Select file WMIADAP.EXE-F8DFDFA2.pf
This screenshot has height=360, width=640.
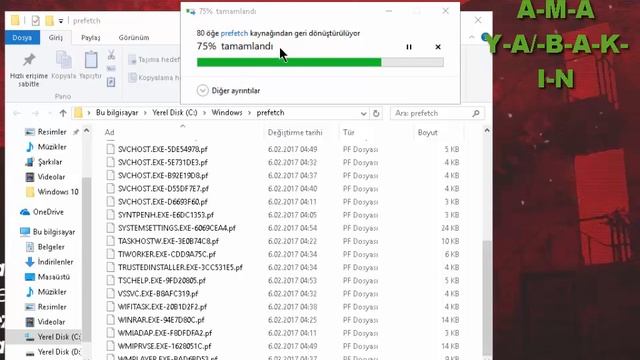coord(164,333)
